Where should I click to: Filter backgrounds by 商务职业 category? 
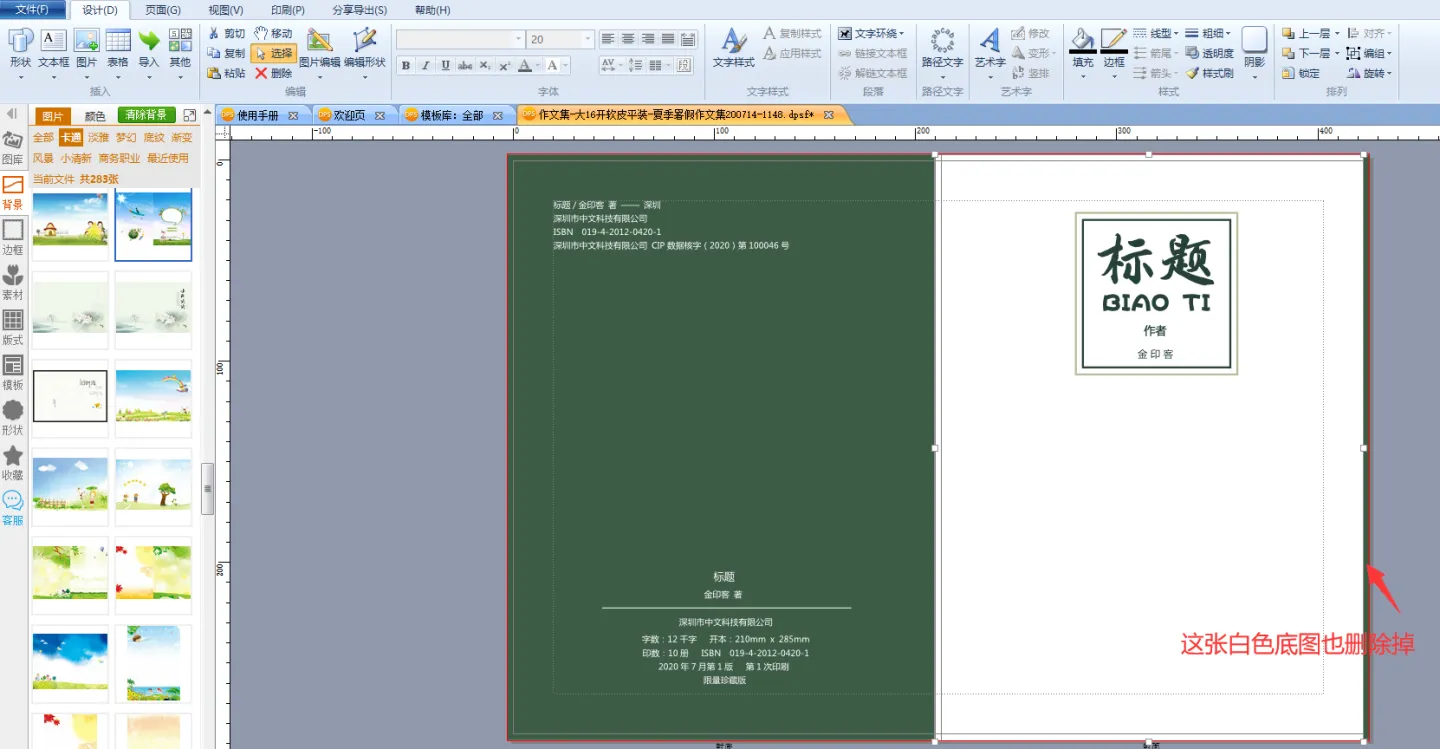[120, 158]
